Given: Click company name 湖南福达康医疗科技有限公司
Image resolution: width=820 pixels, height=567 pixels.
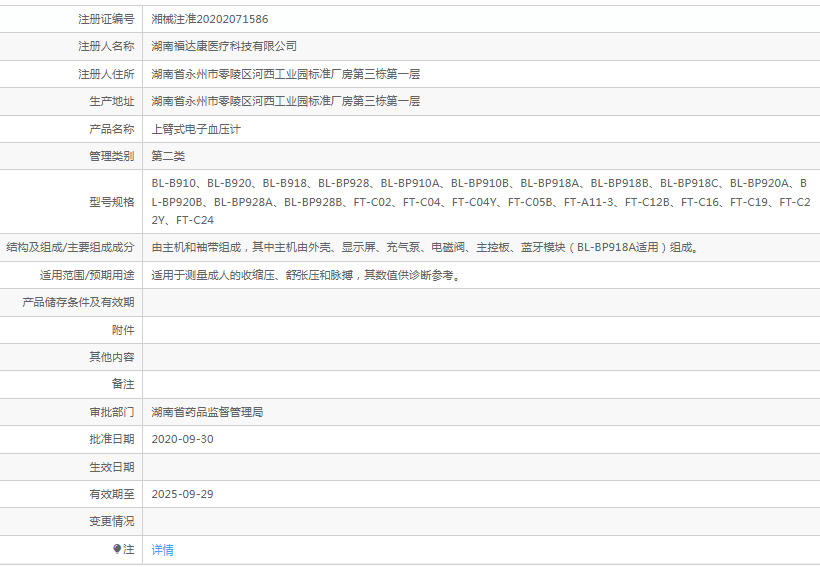Looking at the screenshot, I should point(224,47).
